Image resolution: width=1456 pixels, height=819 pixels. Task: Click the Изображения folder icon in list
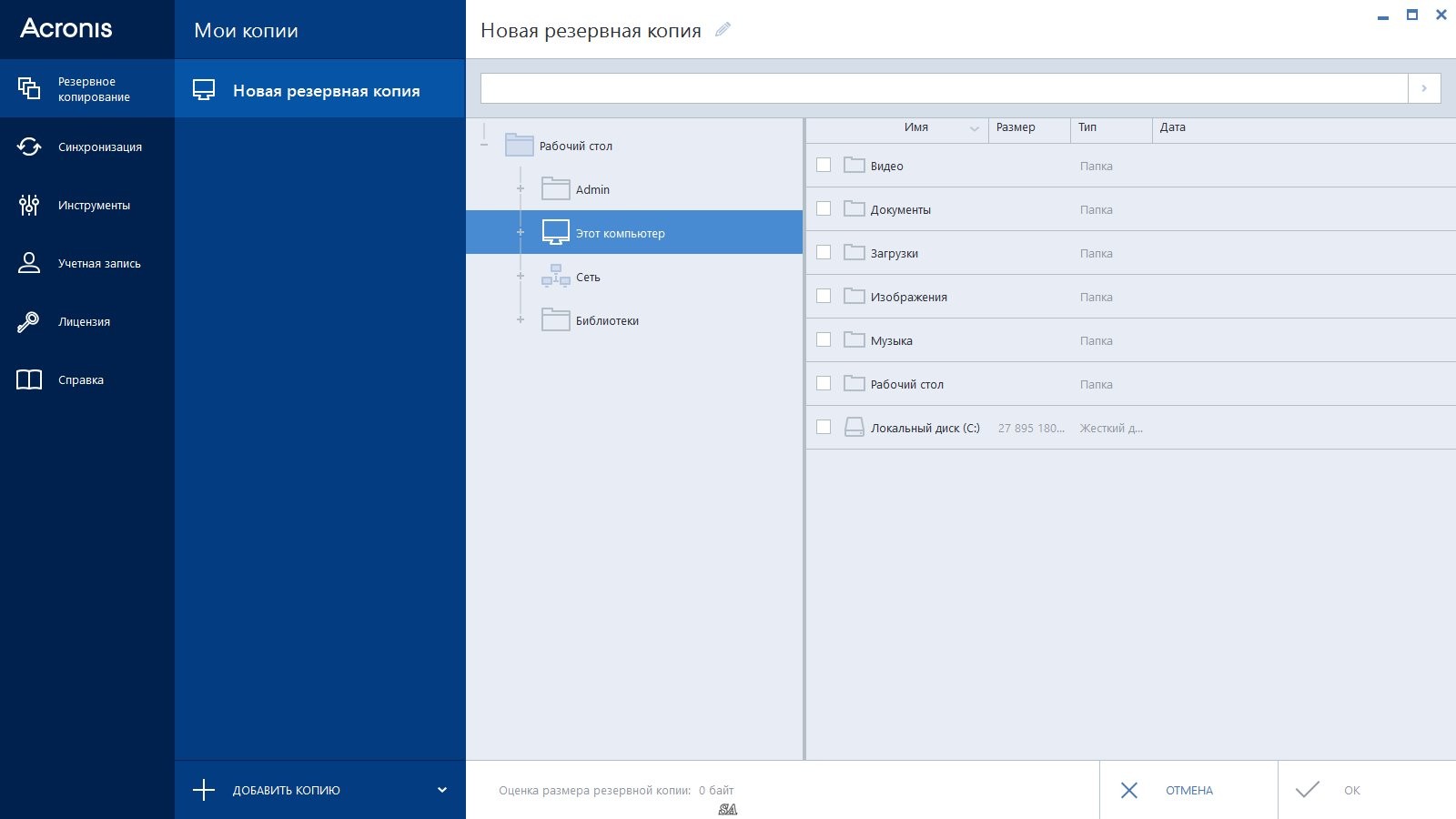pyautogui.click(x=854, y=296)
